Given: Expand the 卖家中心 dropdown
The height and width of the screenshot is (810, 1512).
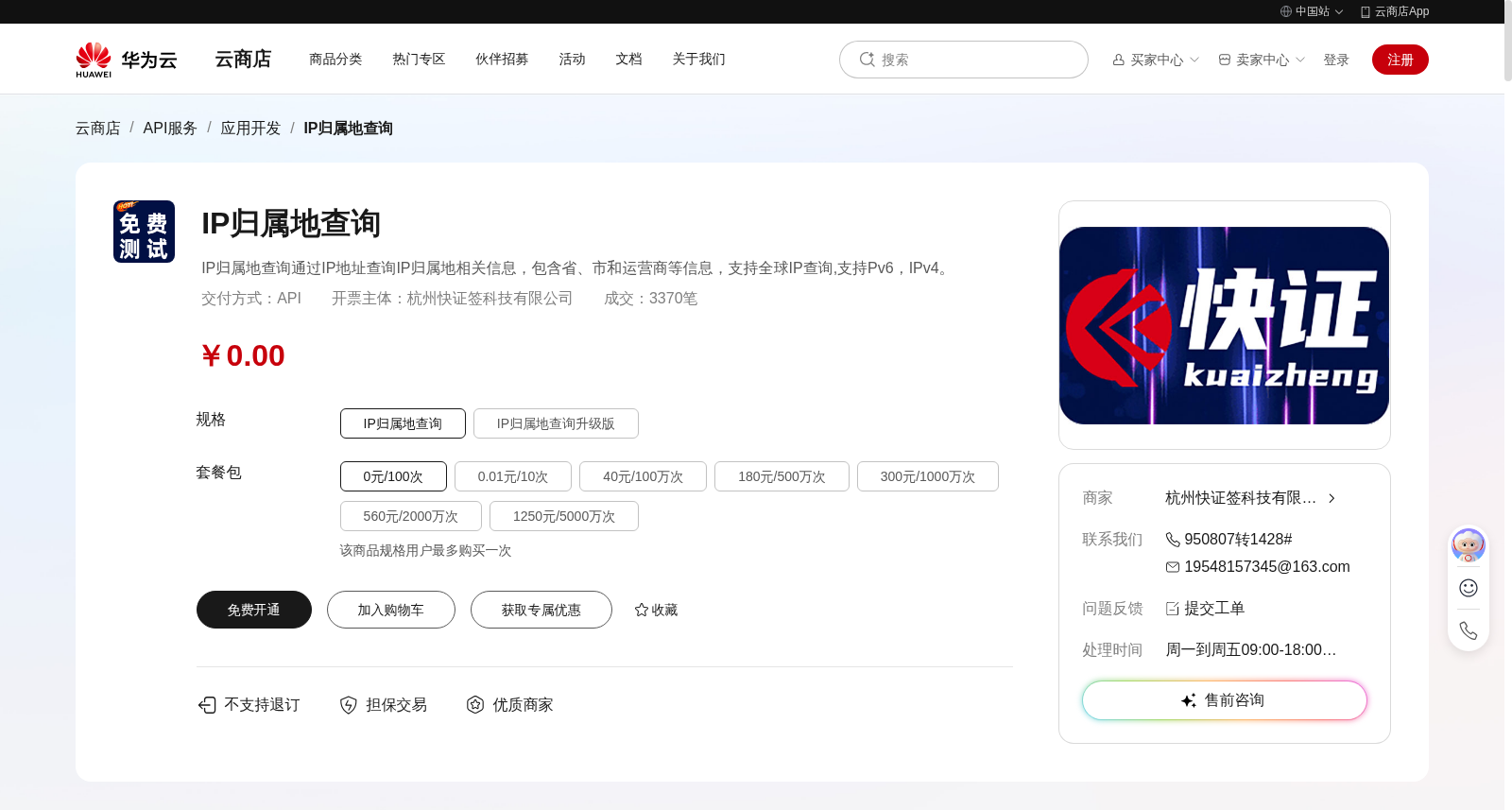Looking at the screenshot, I should click(1262, 60).
